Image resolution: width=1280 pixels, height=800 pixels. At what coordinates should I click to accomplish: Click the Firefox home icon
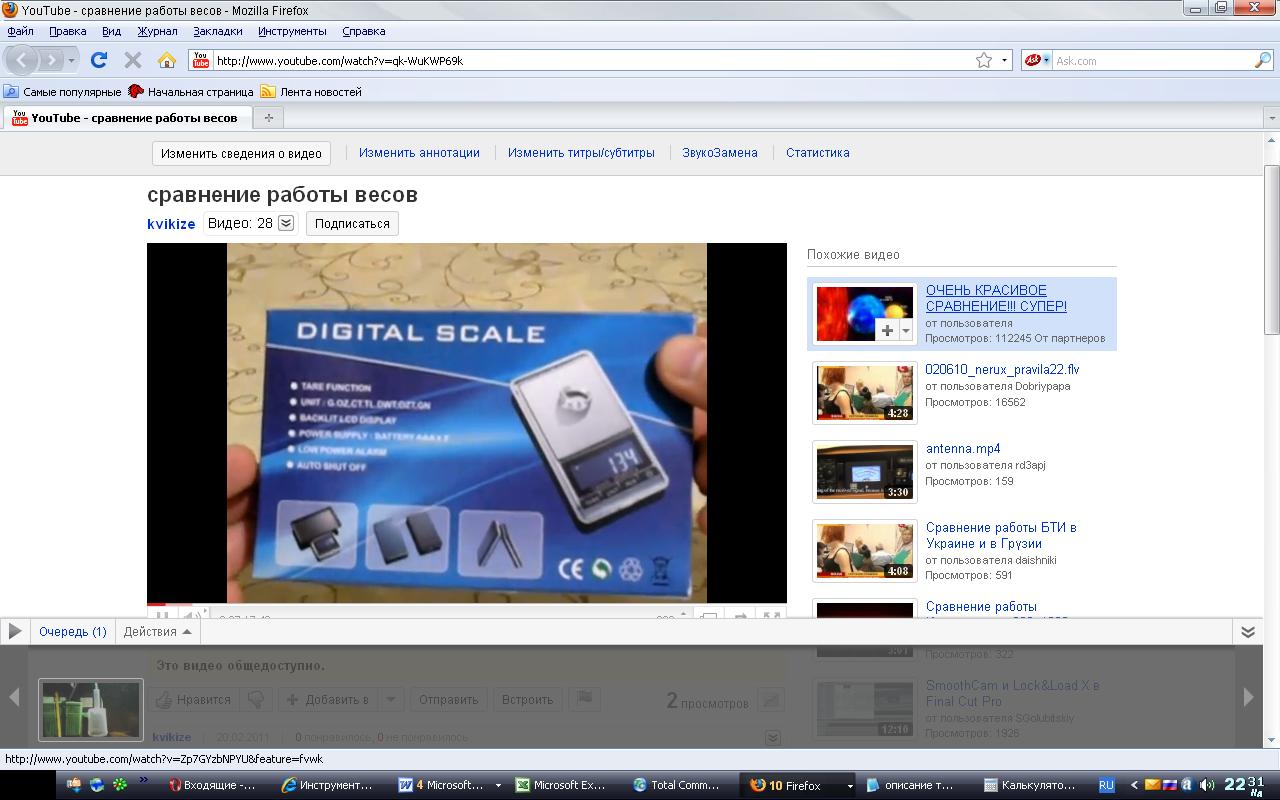coord(167,60)
